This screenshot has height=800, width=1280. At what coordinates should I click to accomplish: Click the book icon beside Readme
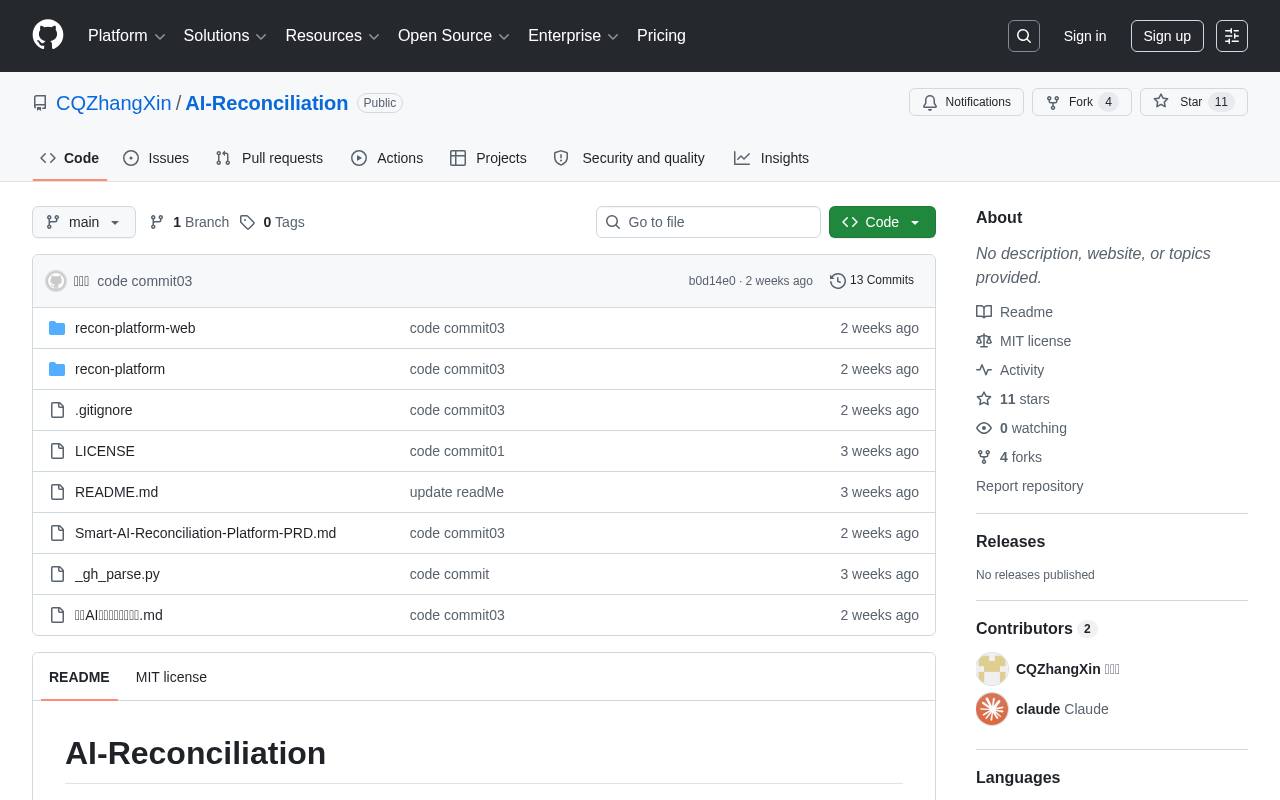coord(984,312)
